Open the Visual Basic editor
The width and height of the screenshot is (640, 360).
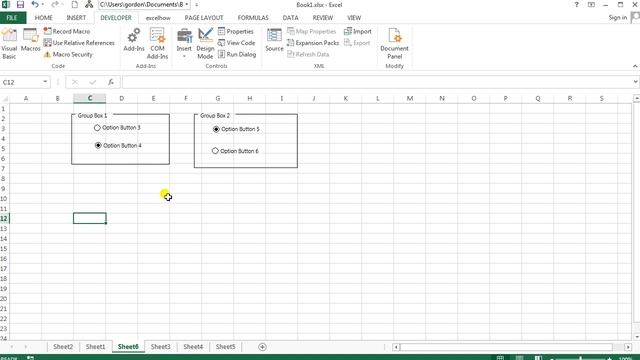pos(9,44)
